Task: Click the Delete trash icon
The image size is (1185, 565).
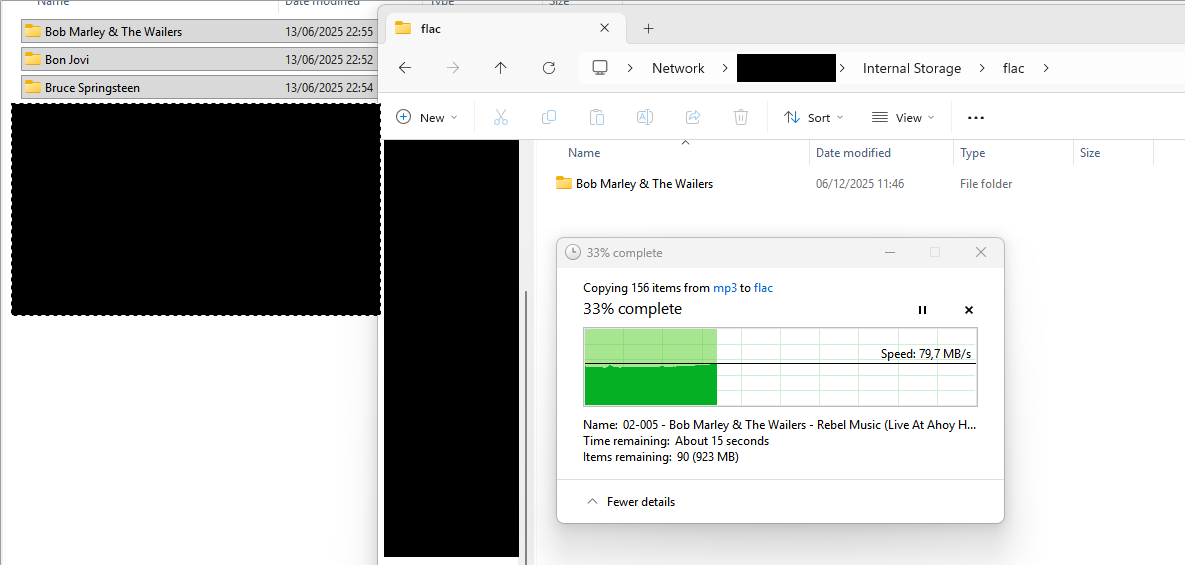Action: pos(741,117)
